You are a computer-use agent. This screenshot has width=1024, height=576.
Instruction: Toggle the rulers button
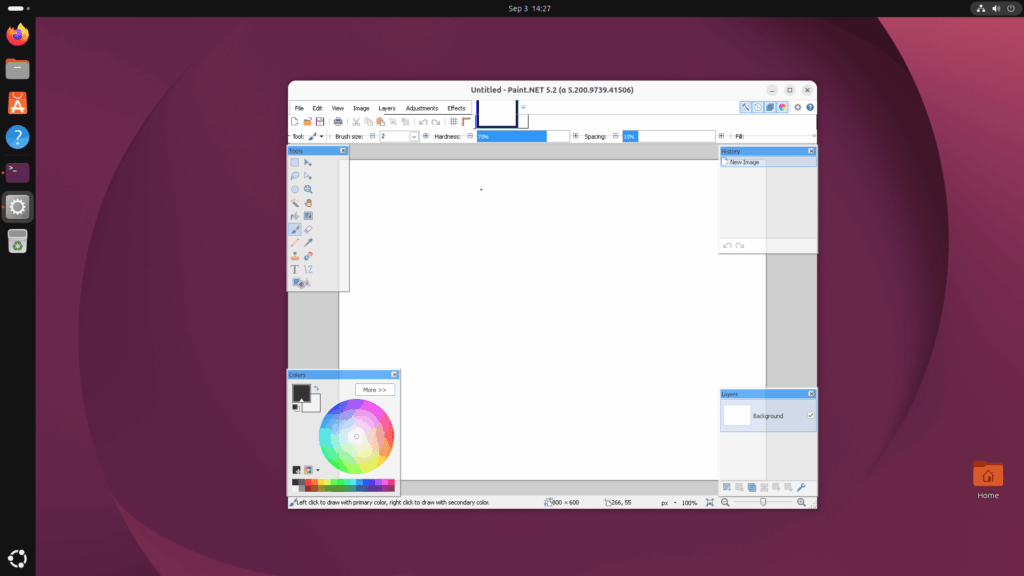[466, 121]
